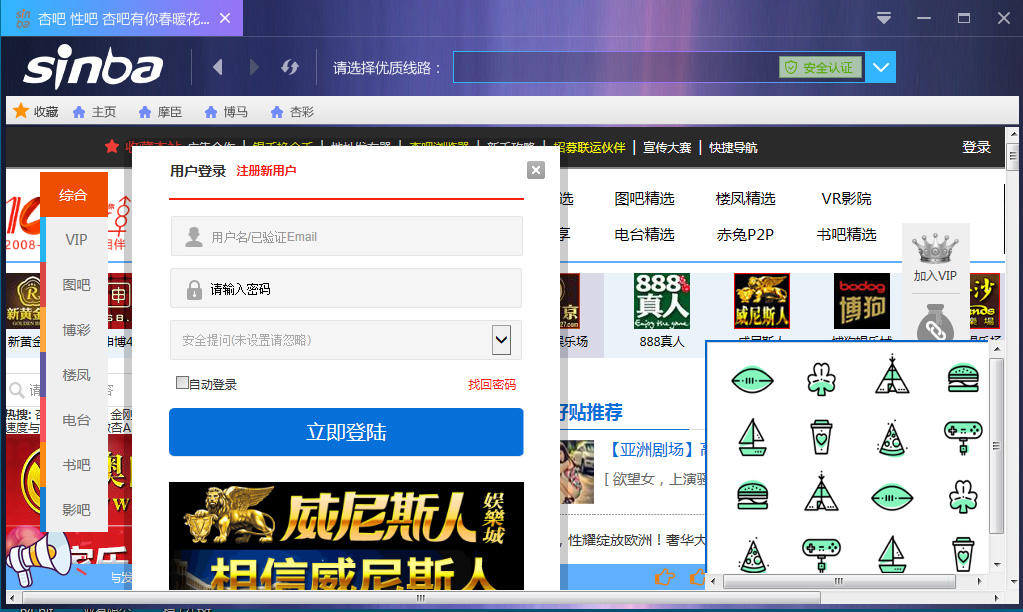The image size is (1023, 612).
Task: Click the sailboat icon in the second icon row
Action: (x=752, y=437)
